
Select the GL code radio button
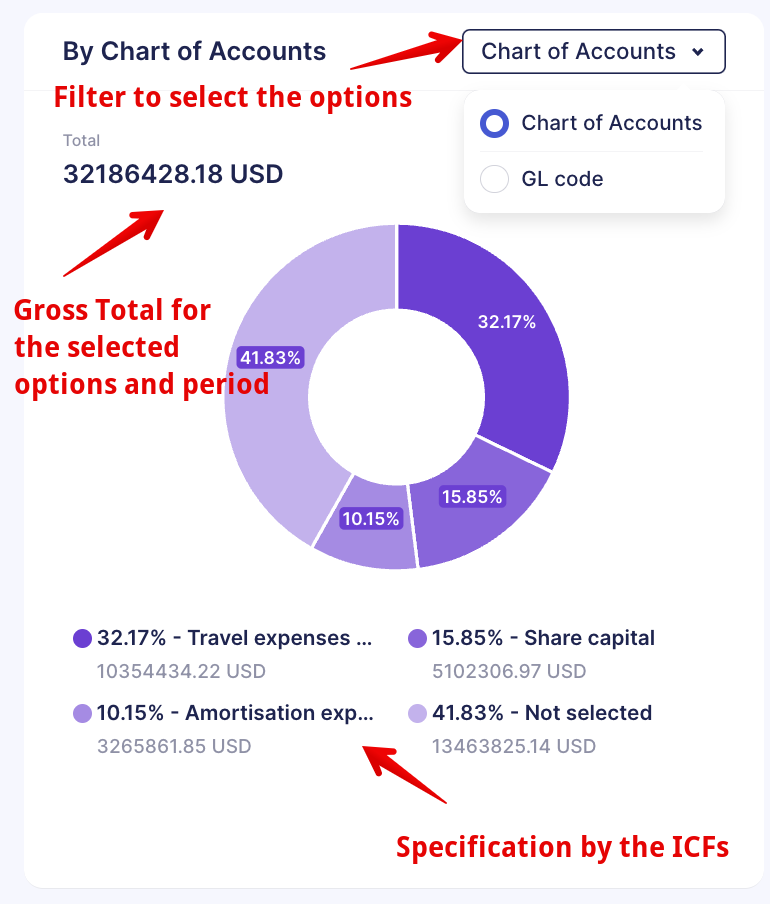pos(494,179)
